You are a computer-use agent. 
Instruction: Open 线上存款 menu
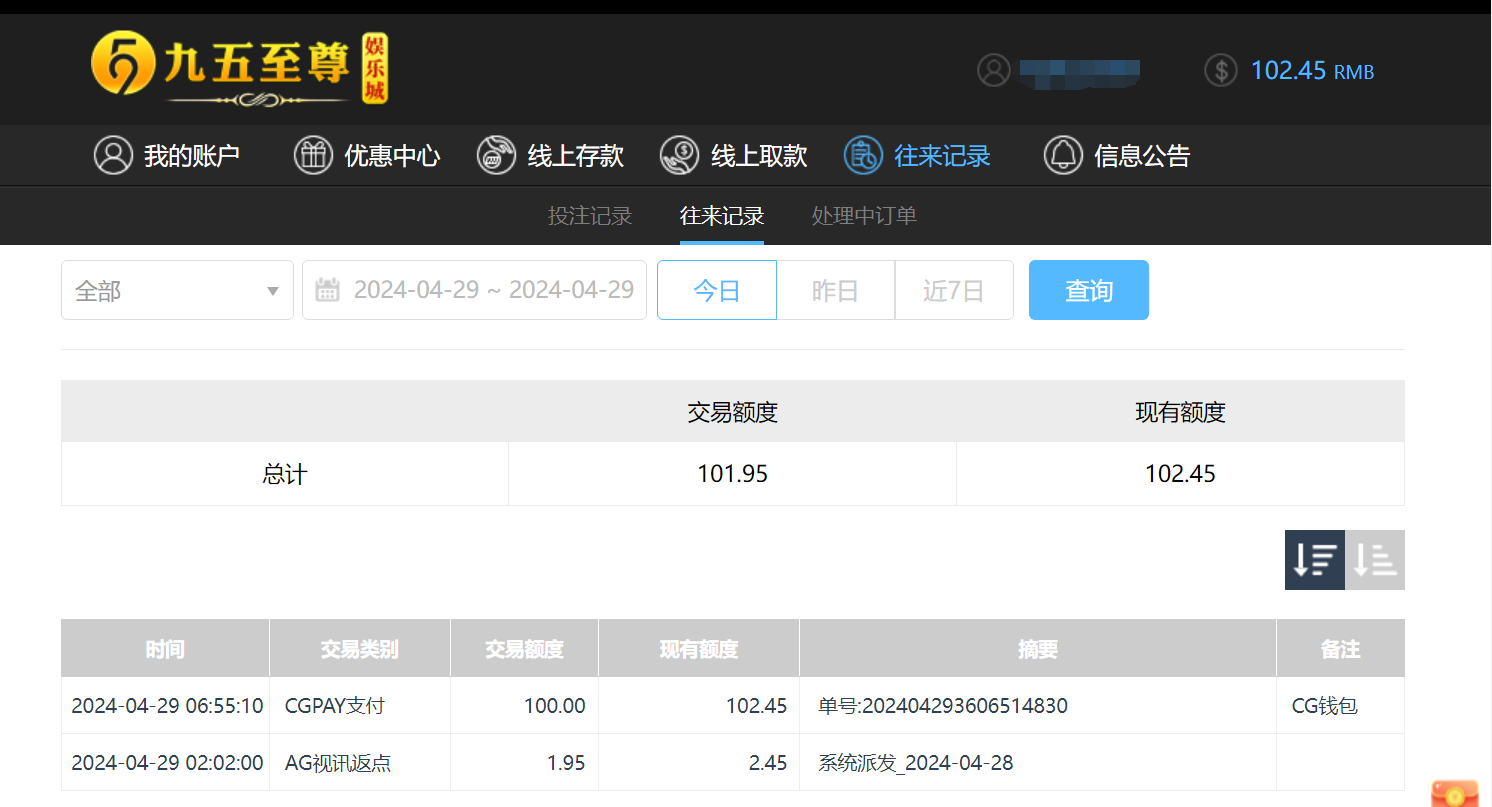click(x=575, y=155)
